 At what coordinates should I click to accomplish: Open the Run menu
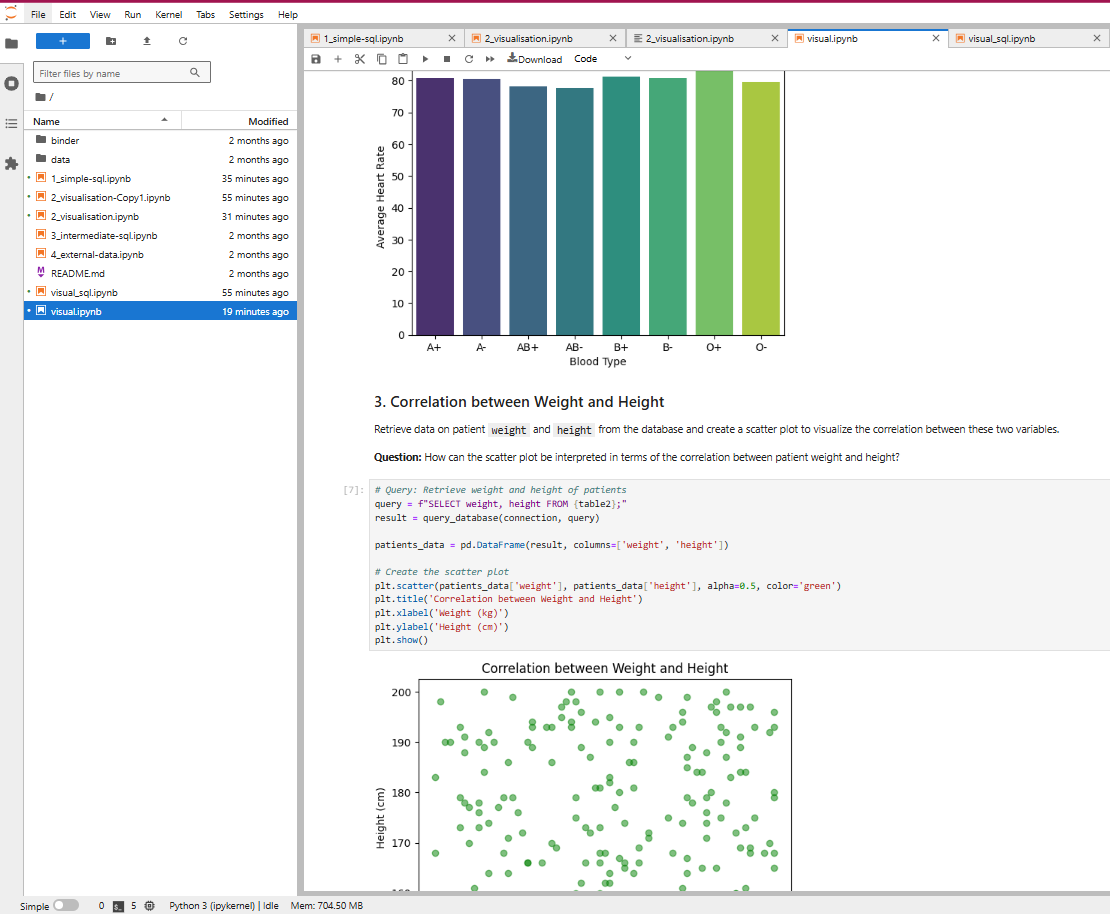click(132, 14)
